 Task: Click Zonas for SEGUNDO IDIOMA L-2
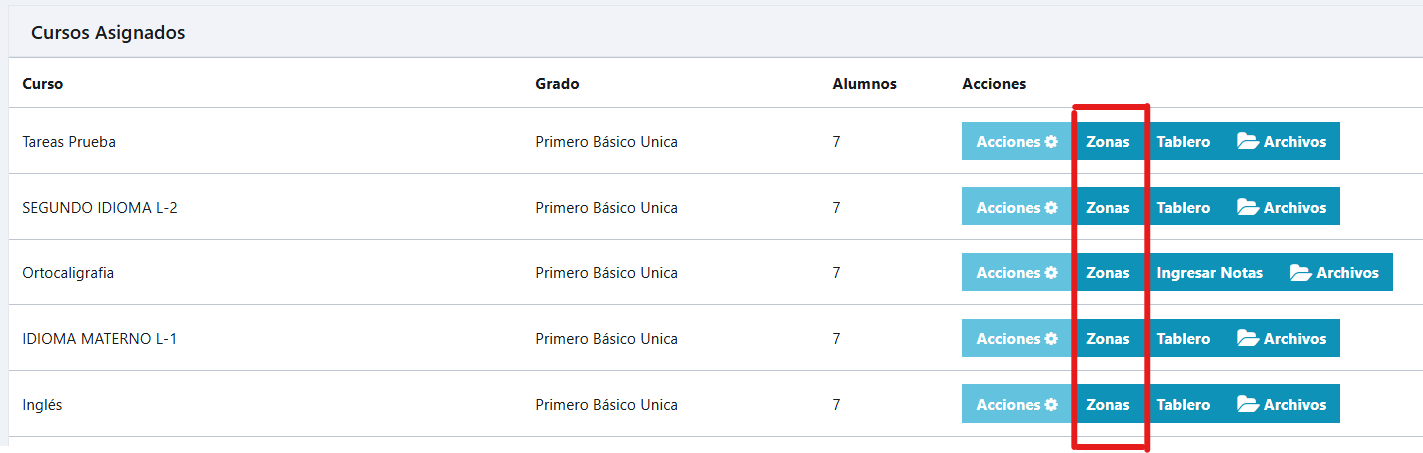coord(1108,207)
